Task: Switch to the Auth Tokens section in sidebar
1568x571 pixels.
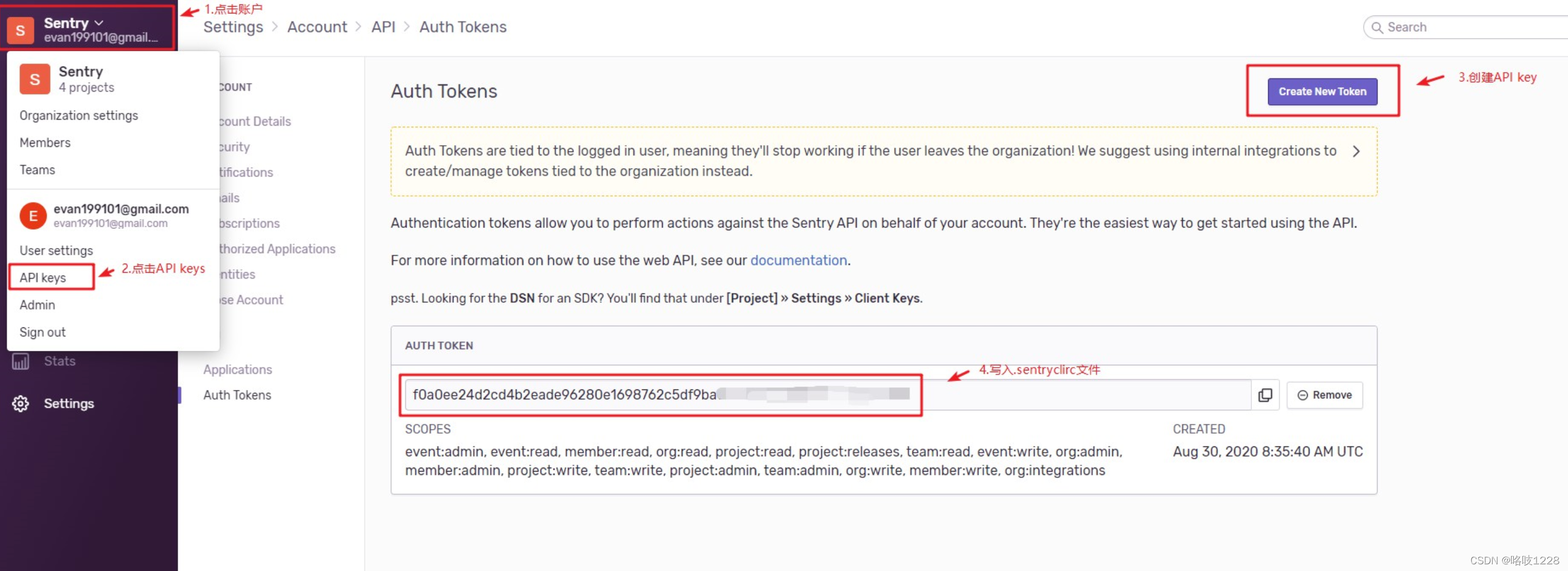Action: click(x=237, y=394)
